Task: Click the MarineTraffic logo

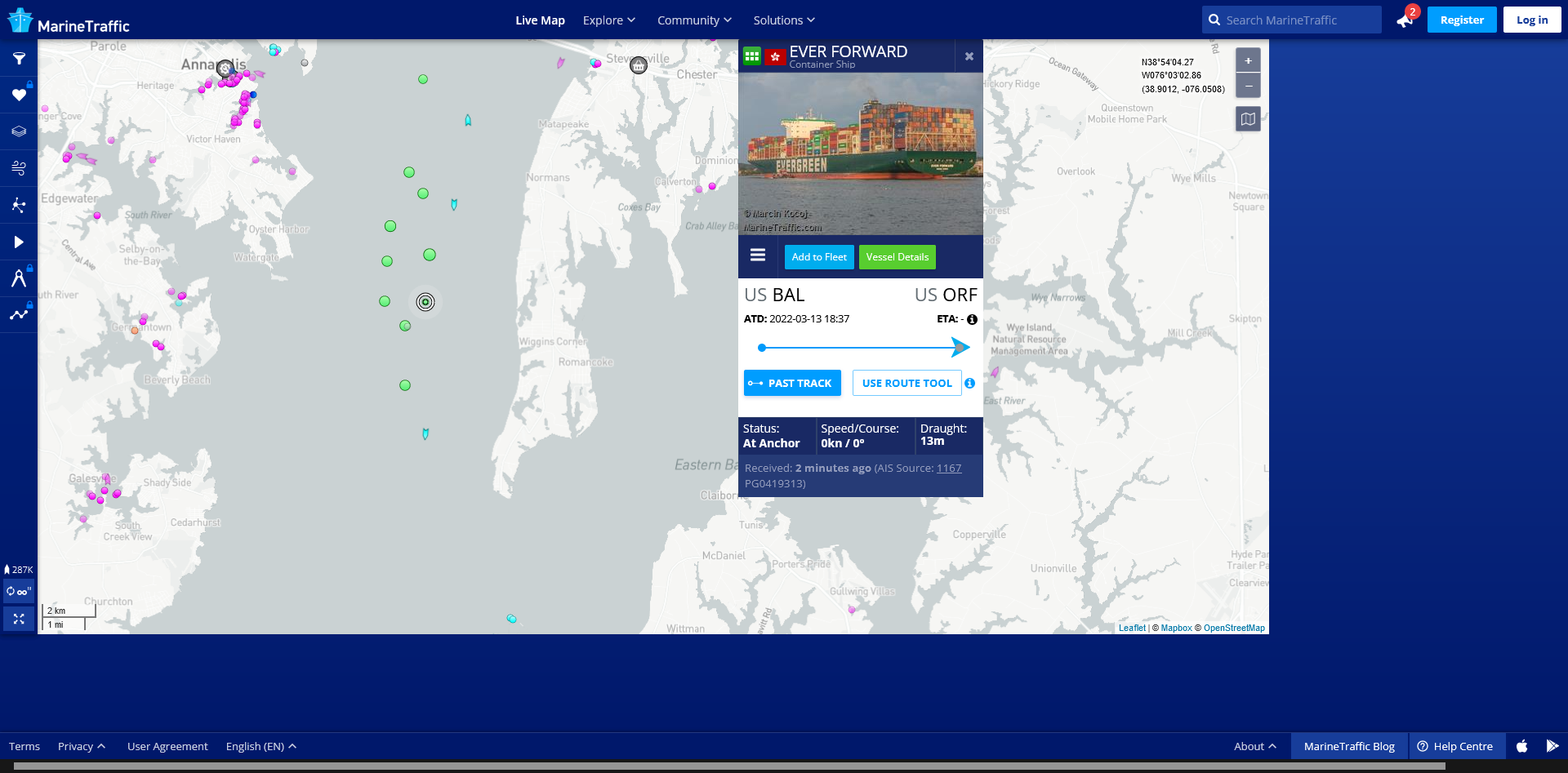Action: pos(69,21)
